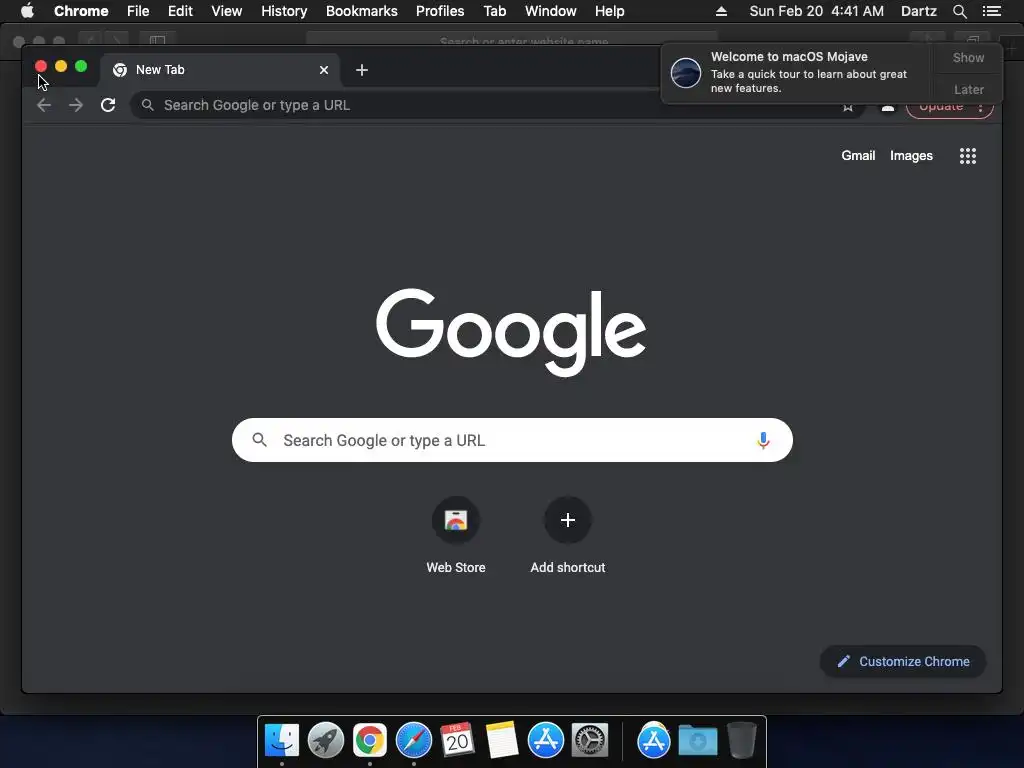Open the History menu

(284, 11)
